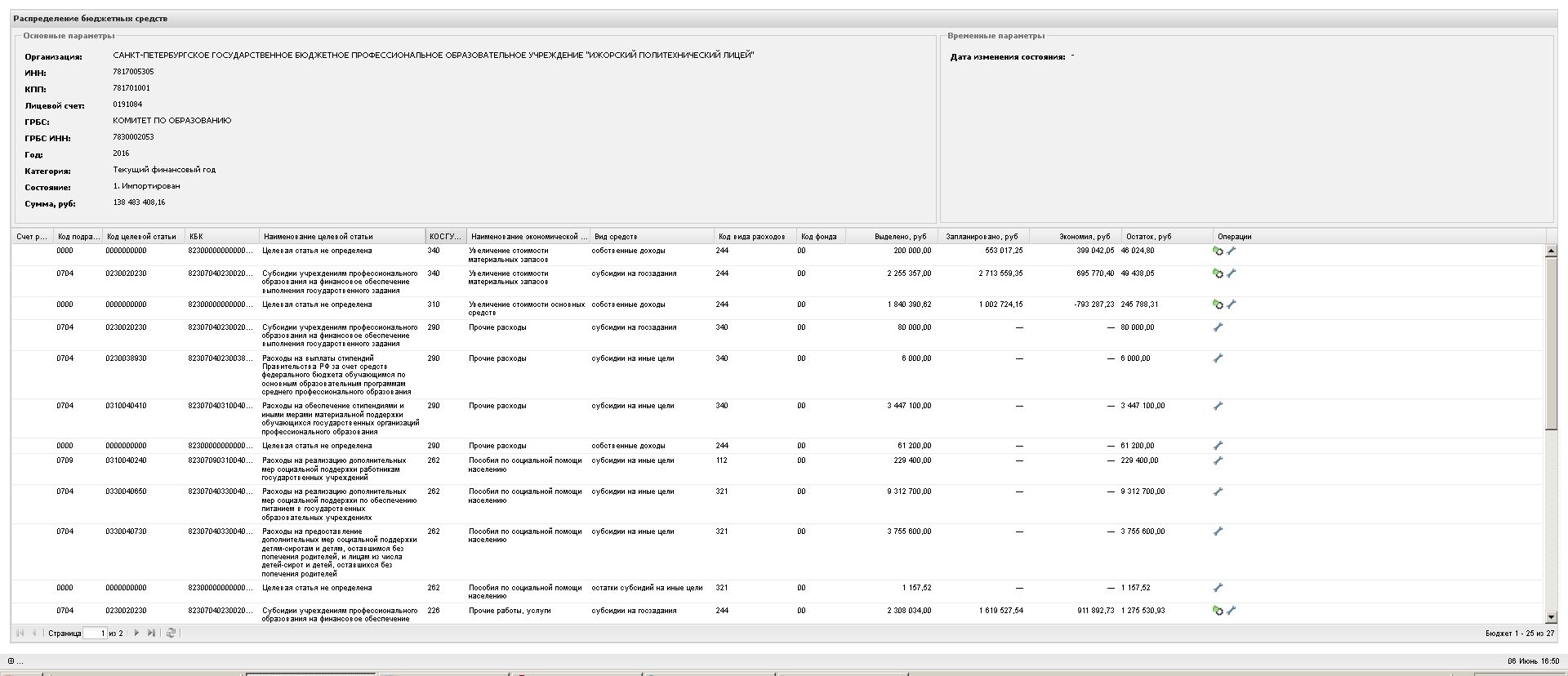
Task: Click the ГРБС ИНН value 7830002053
Action: 133,137
